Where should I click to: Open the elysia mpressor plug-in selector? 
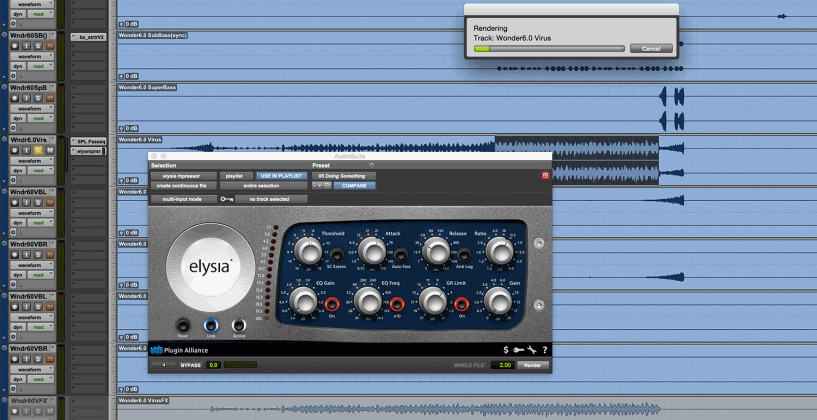tap(183, 176)
